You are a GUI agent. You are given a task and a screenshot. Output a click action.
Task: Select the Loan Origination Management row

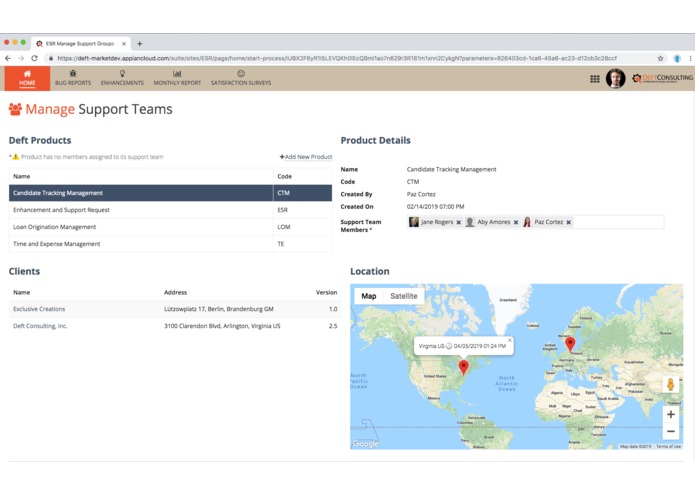point(170,227)
